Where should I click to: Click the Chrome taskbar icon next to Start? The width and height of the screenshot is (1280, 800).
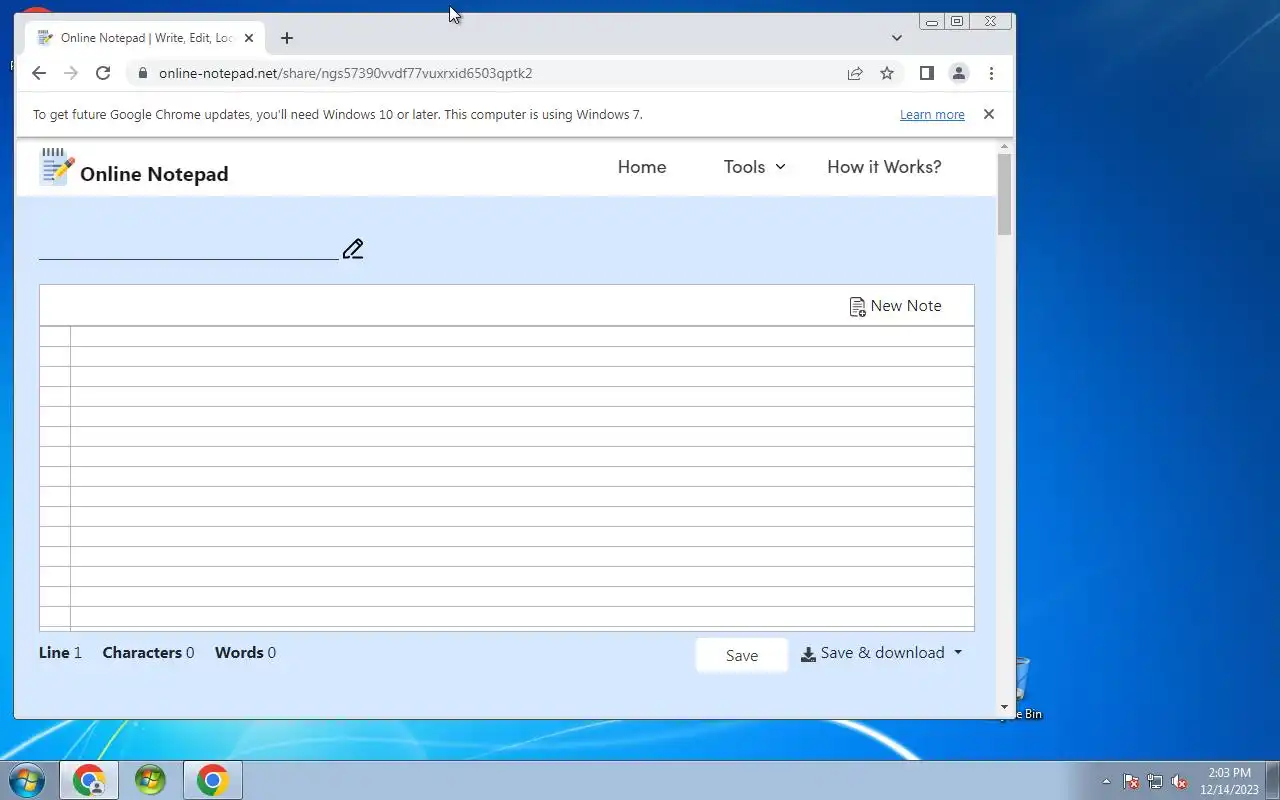(89, 780)
